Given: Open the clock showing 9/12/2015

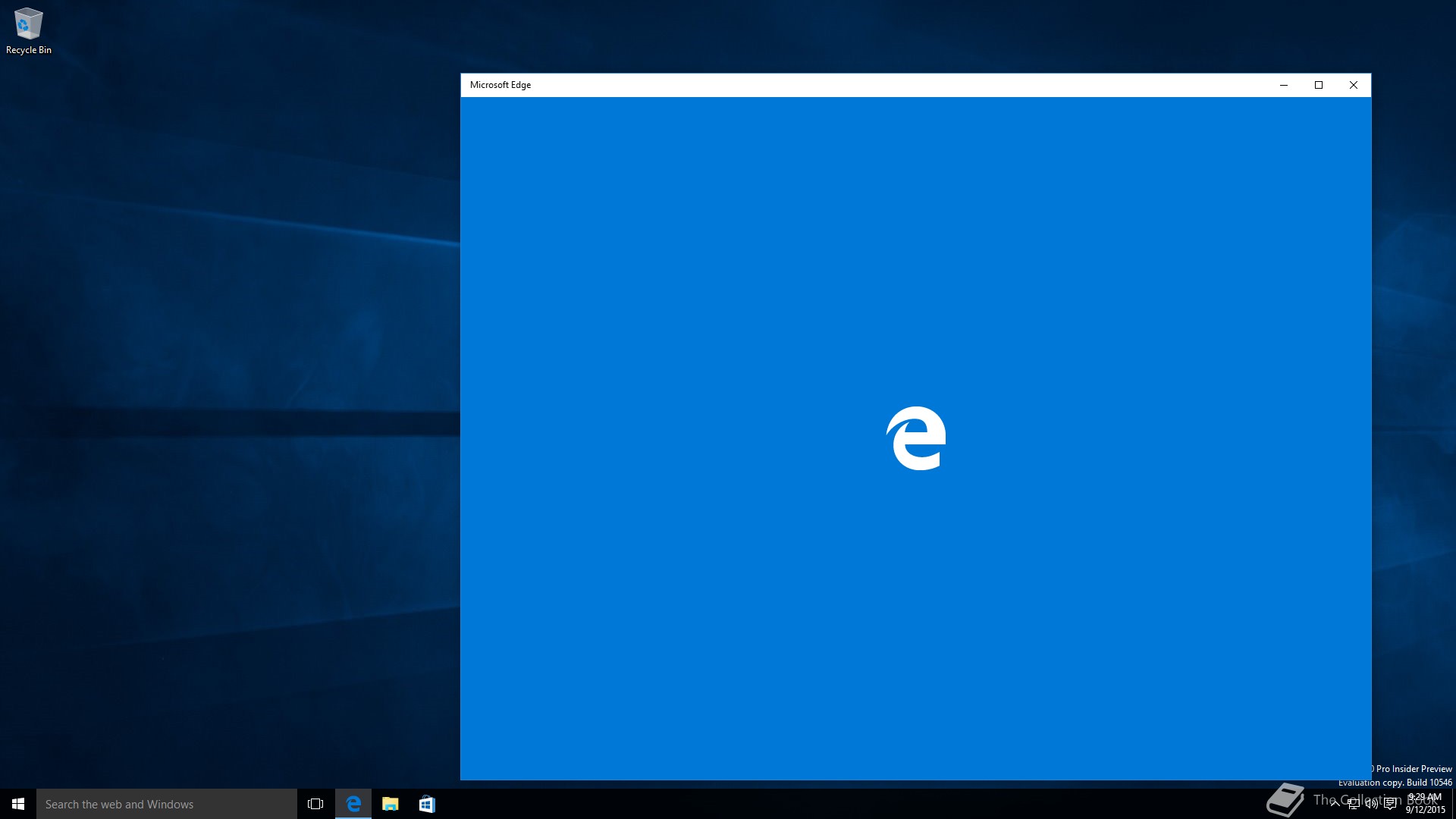Looking at the screenshot, I should (x=1426, y=804).
